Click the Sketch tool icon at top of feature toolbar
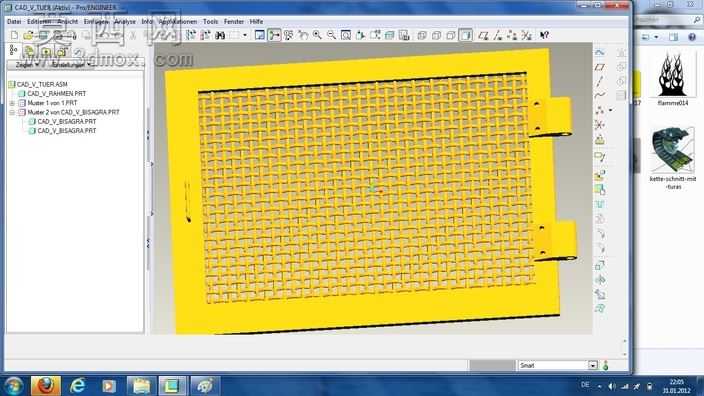Screen dimensions: 704x396 tap(600, 53)
